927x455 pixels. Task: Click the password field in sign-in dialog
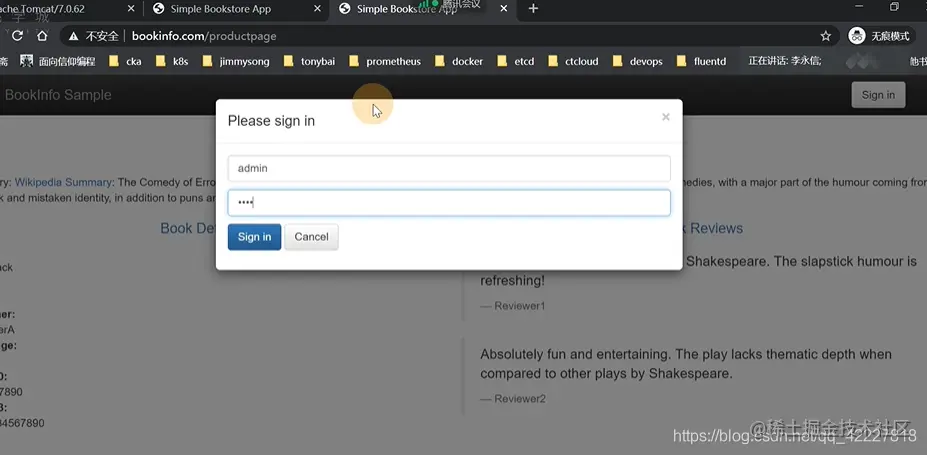point(449,203)
